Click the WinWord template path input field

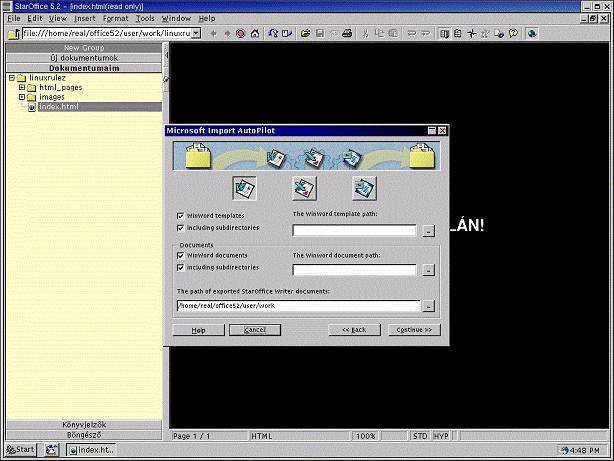pos(354,230)
